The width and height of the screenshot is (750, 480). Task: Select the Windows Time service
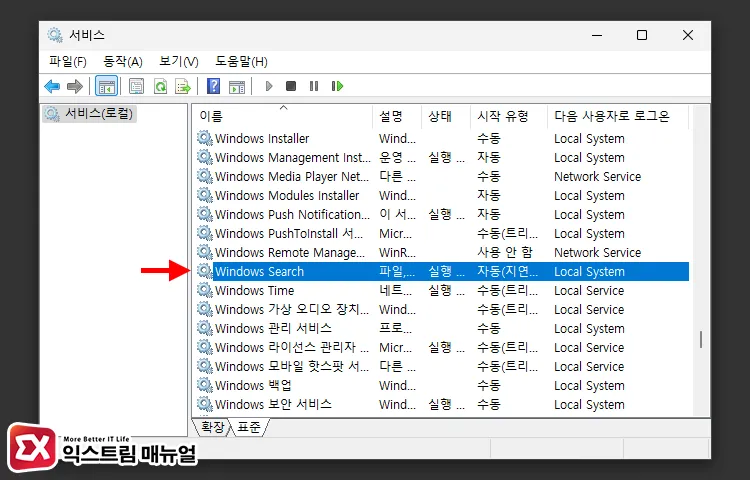442,290
